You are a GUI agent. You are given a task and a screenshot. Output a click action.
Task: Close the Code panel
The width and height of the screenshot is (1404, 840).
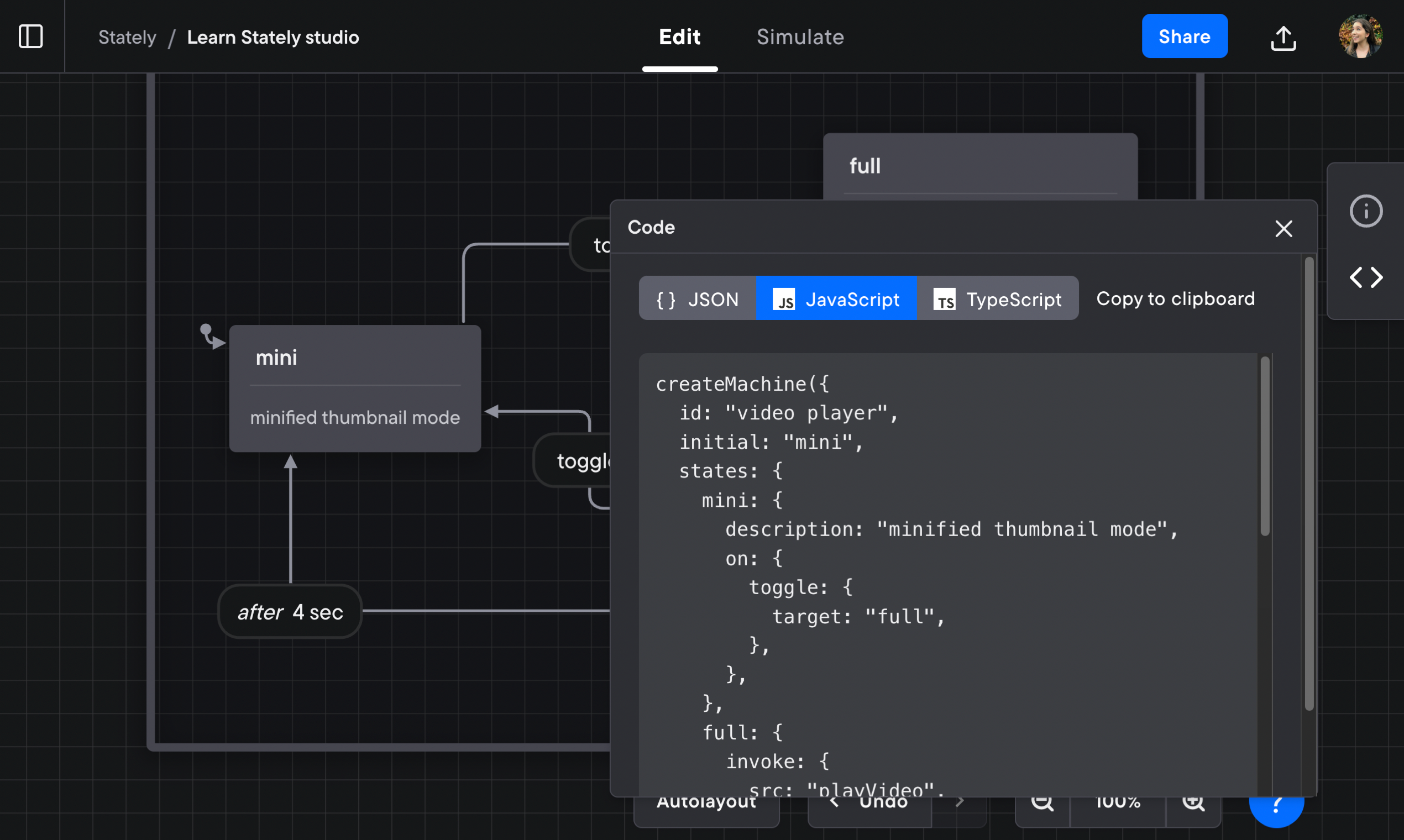coord(1284,228)
